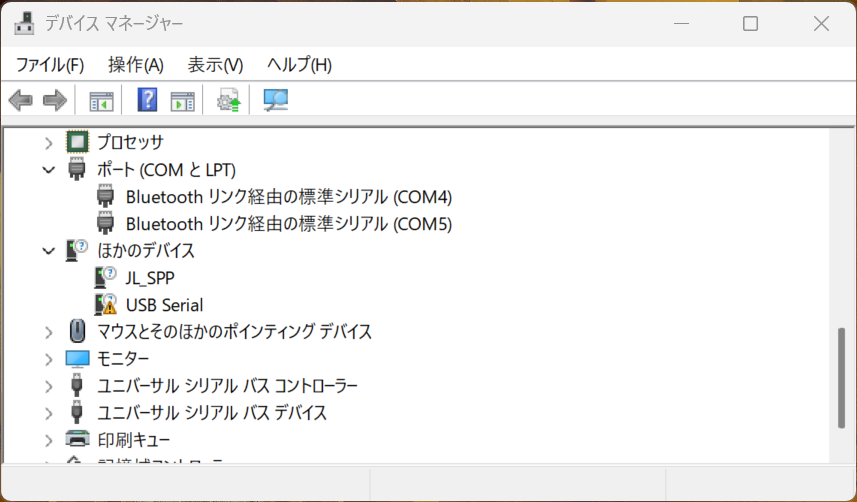Expand the モニター category
This screenshot has width=857, height=502.
[x=49, y=359]
